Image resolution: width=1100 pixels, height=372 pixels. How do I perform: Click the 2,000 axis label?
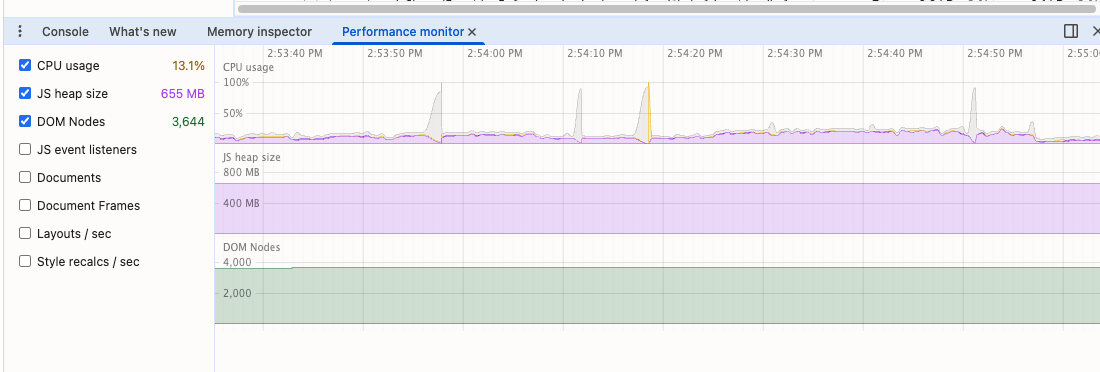coord(237,293)
